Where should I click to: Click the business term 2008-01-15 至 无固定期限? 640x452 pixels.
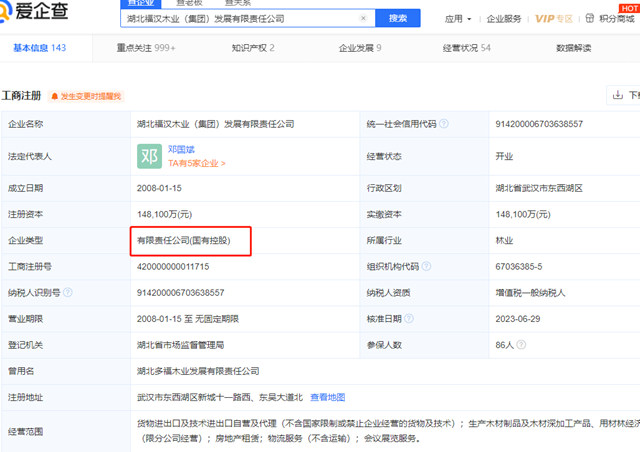click(188, 319)
